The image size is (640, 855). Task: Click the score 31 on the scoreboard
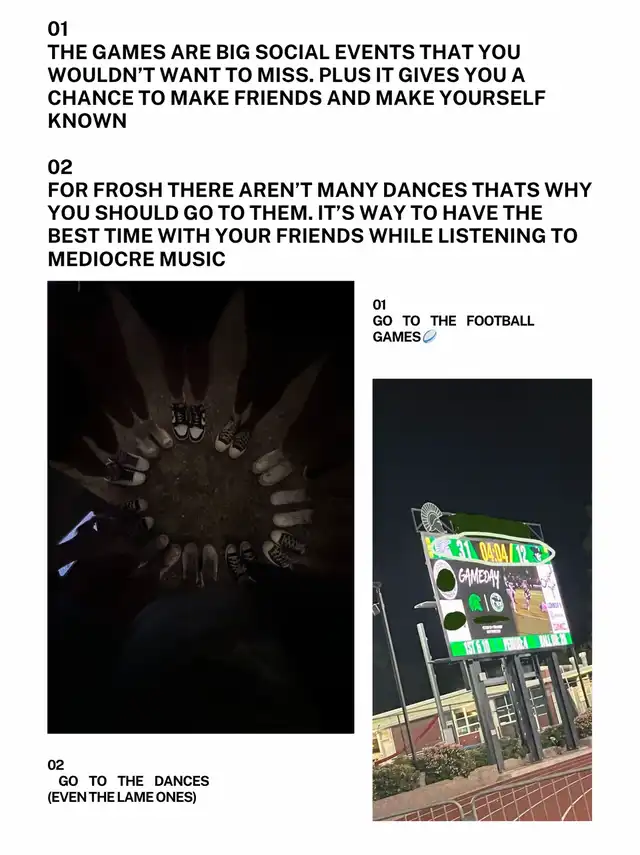463,550
